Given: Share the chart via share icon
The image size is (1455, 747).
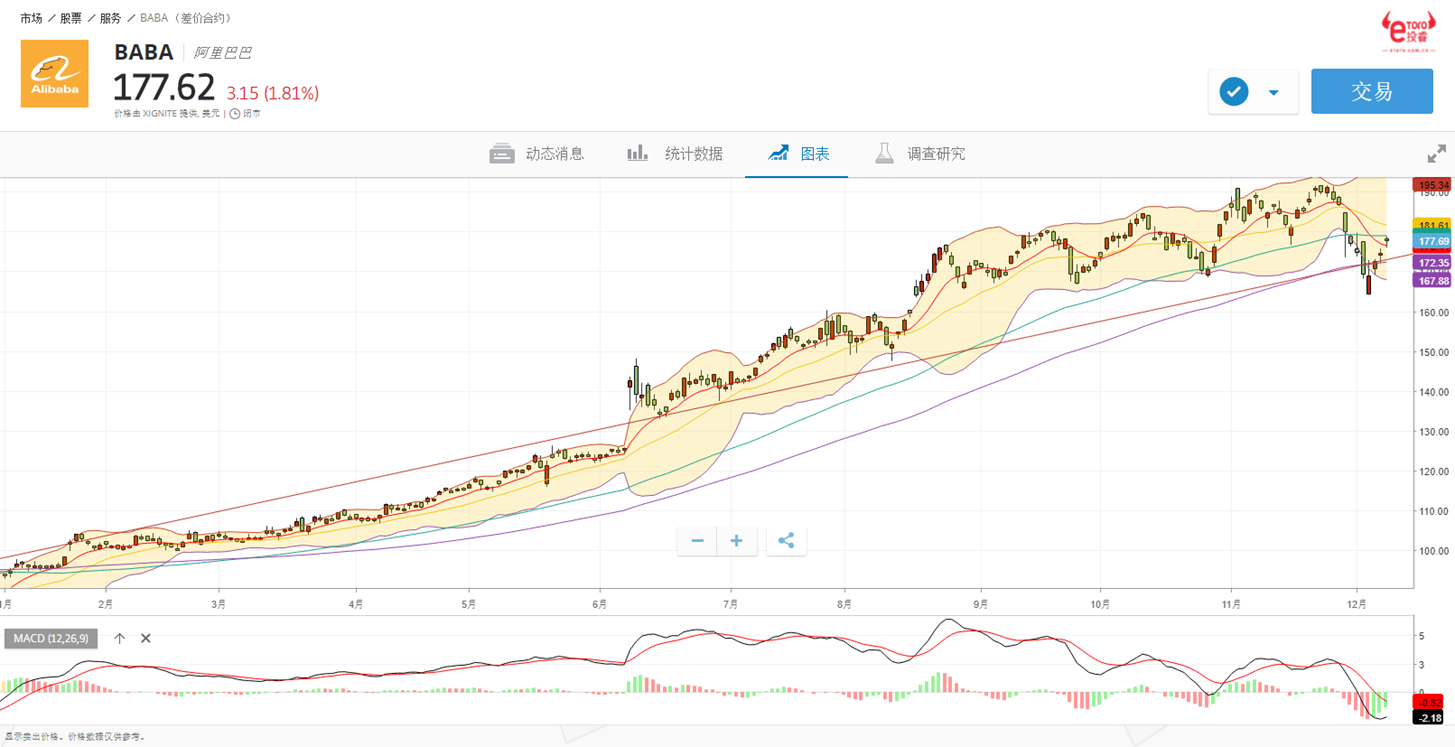Looking at the screenshot, I should [x=786, y=541].
